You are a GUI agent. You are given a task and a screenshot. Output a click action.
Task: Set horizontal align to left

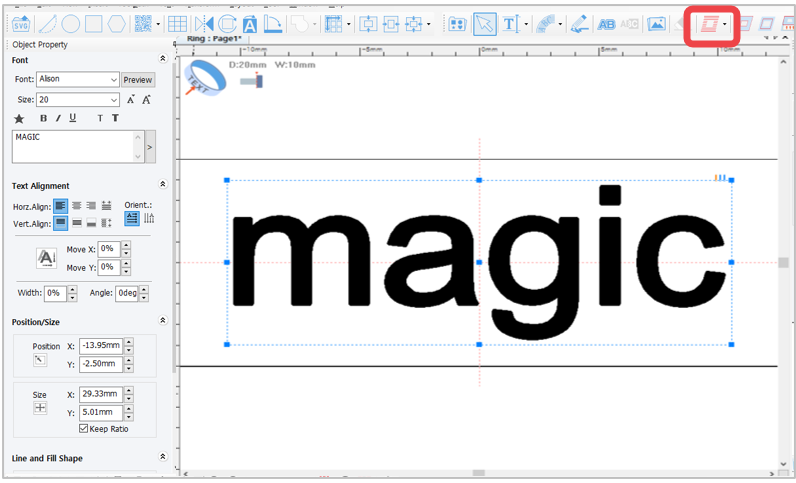[x=60, y=206]
